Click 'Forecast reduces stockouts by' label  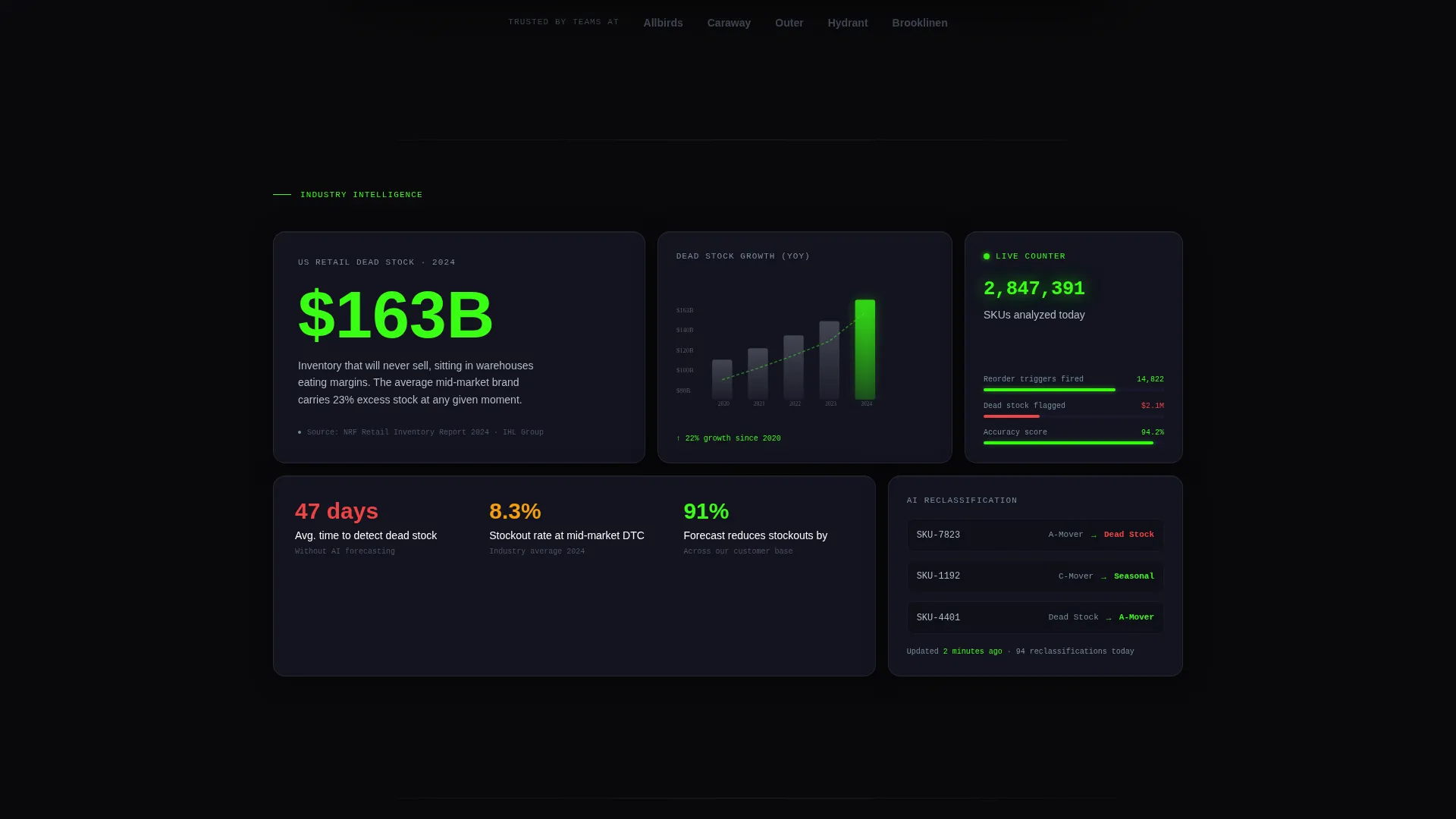tap(755, 535)
